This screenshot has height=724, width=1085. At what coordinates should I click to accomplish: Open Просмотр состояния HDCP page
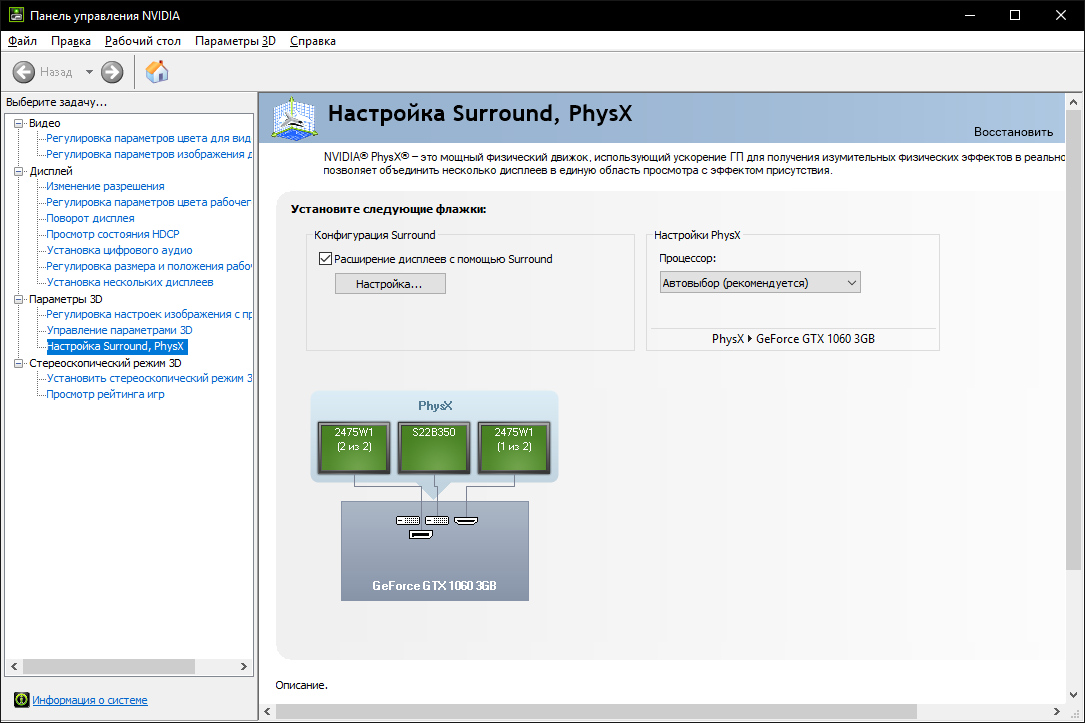tap(113, 234)
